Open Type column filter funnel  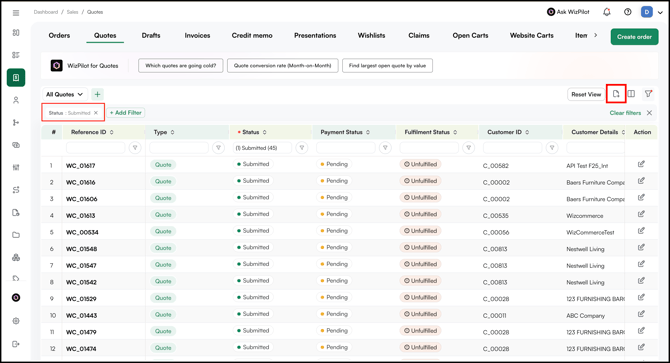click(x=218, y=148)
